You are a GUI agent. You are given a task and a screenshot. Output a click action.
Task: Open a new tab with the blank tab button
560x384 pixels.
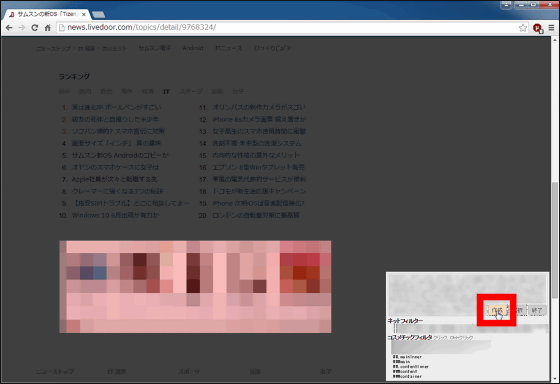click(x=98, y=15)
